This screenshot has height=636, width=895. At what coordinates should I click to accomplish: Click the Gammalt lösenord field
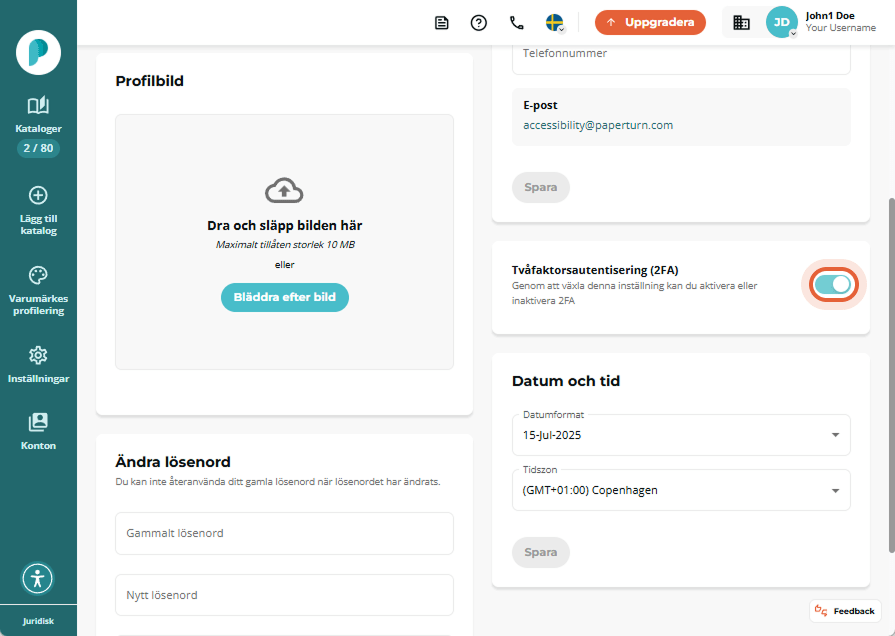(284, 533)
